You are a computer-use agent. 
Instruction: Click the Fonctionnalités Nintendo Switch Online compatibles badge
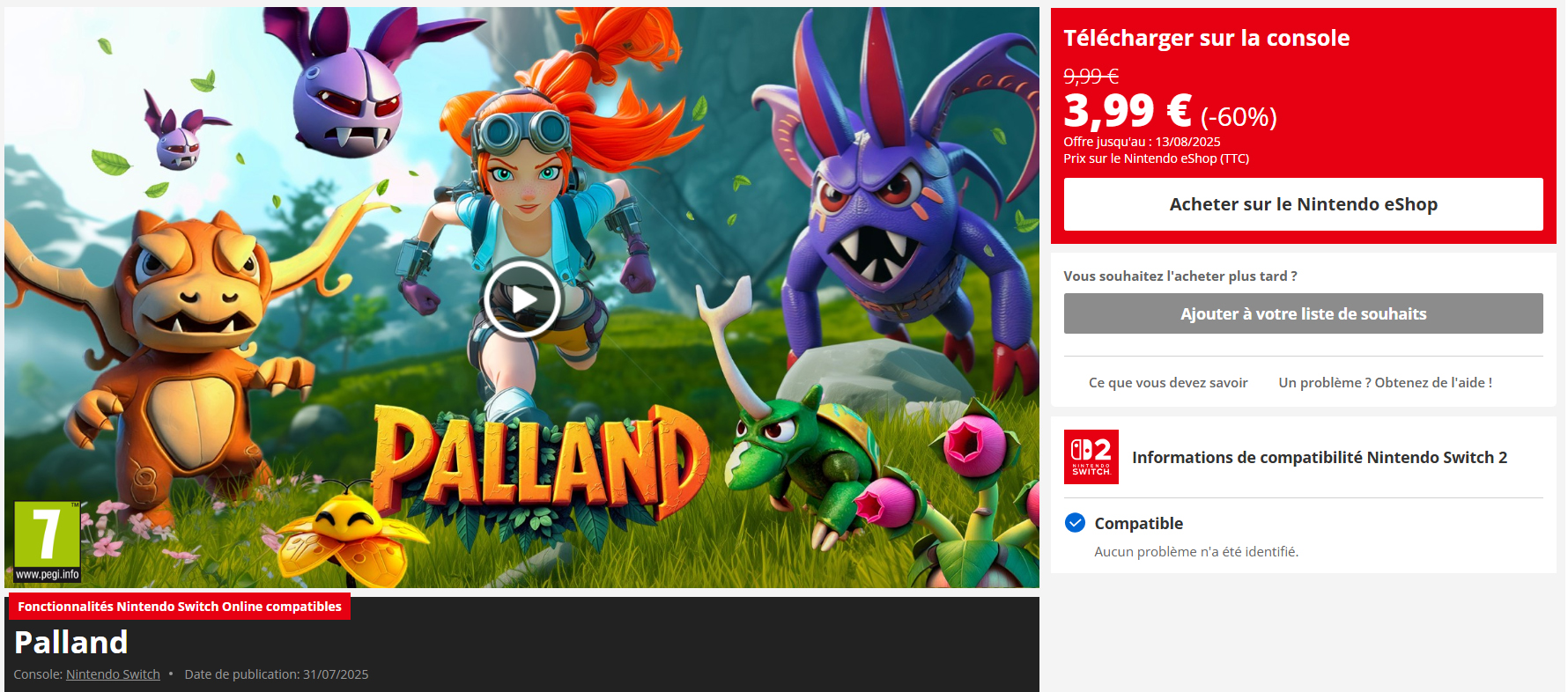click(180, 607)
